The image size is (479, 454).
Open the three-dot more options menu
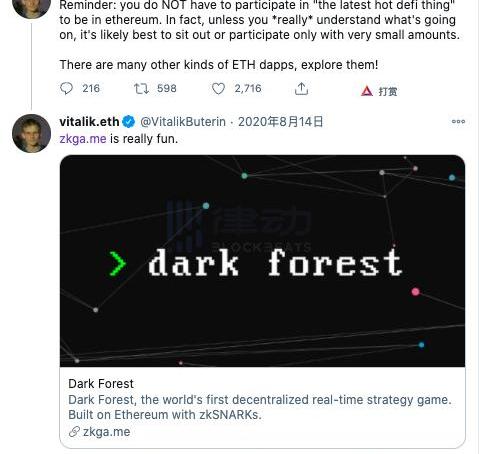[458, 122]
